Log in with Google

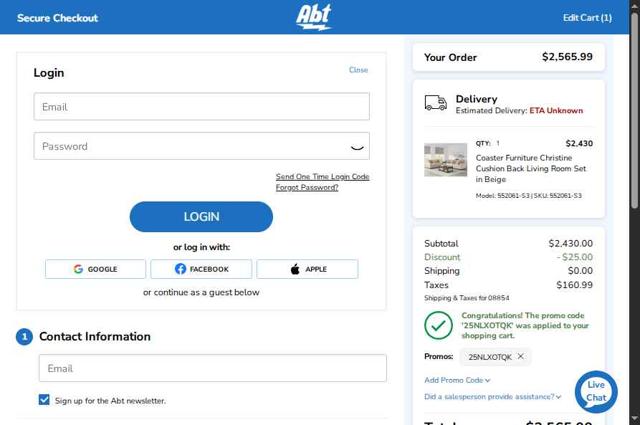[x=95, y=269]
